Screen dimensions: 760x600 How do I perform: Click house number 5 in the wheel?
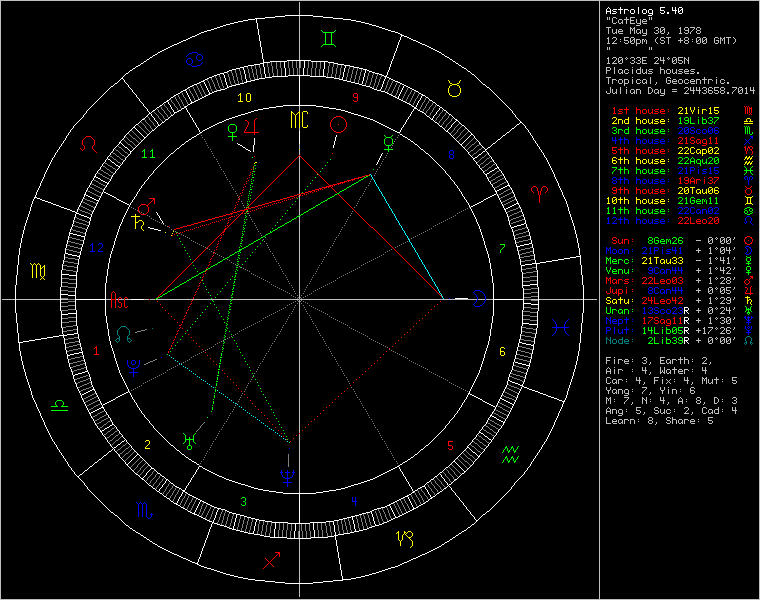(450, 445)
